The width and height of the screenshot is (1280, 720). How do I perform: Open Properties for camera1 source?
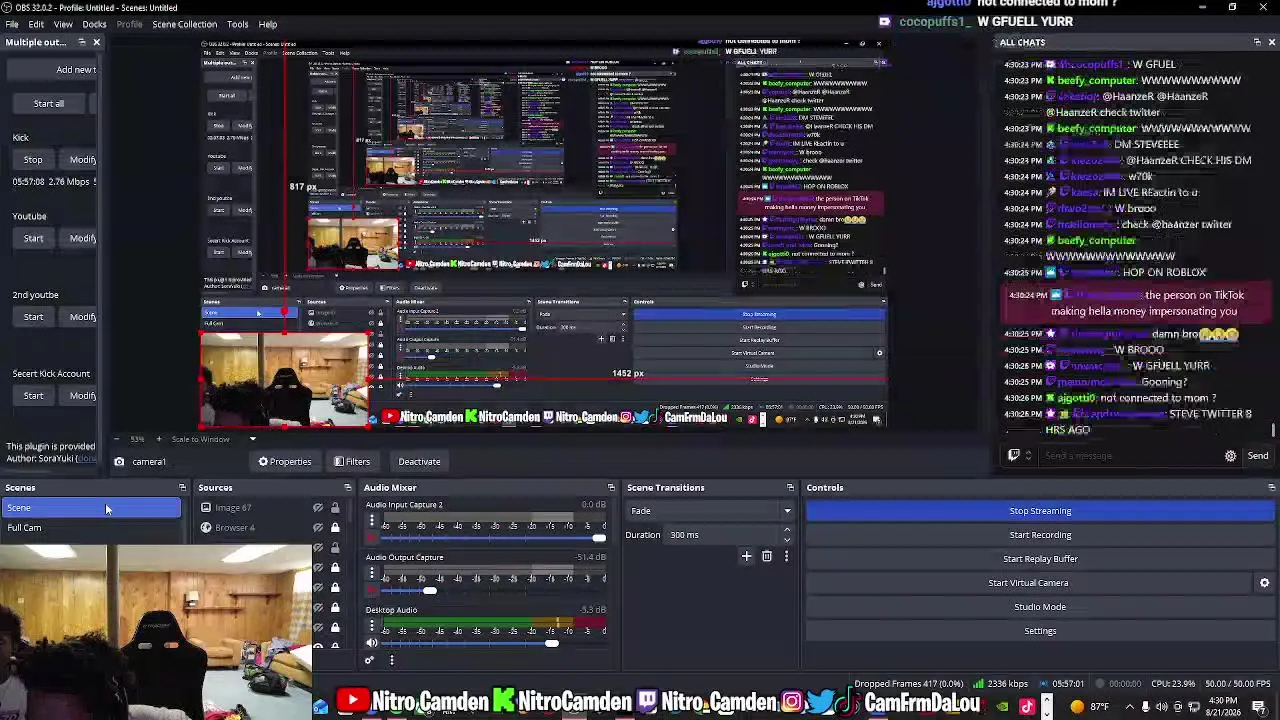click(285, 462)
